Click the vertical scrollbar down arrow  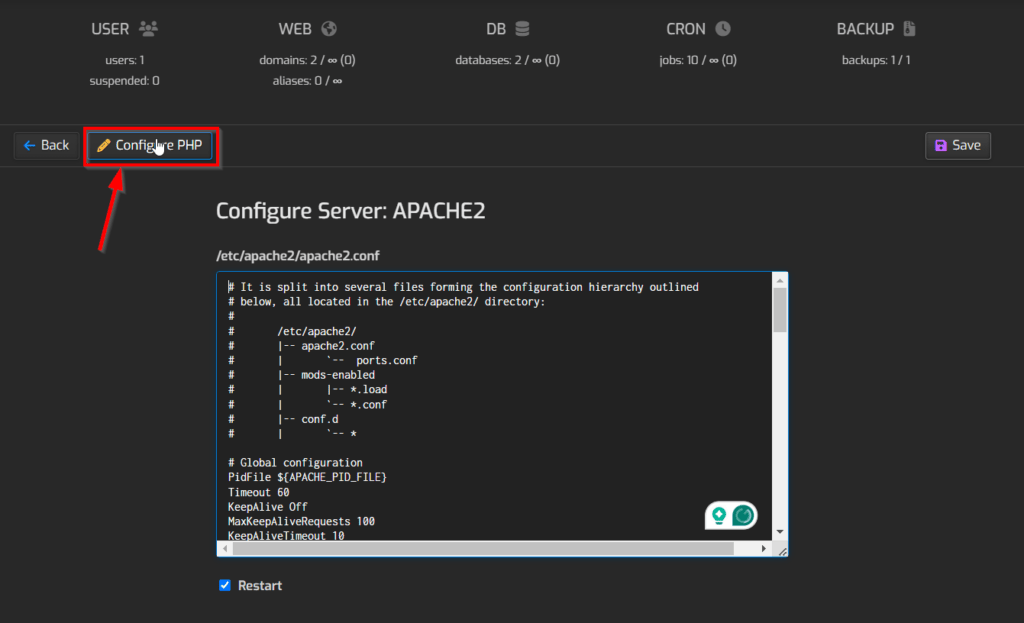coord(779,533)
